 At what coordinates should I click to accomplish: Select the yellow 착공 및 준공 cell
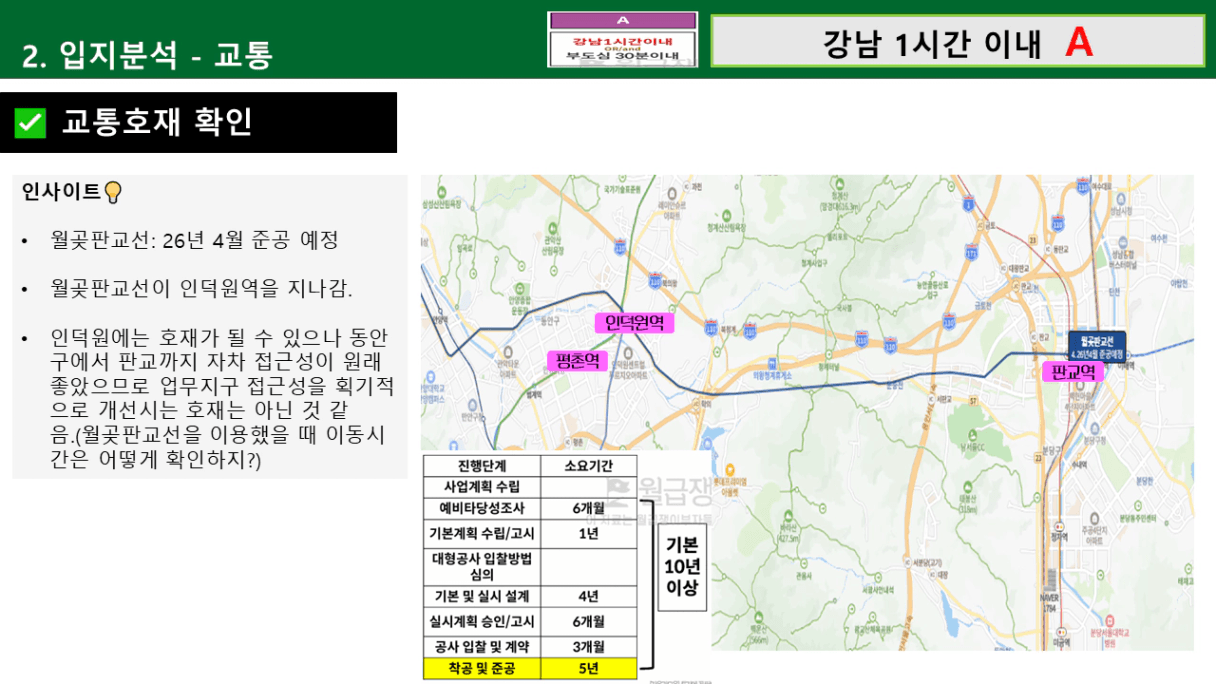(482, 668)
